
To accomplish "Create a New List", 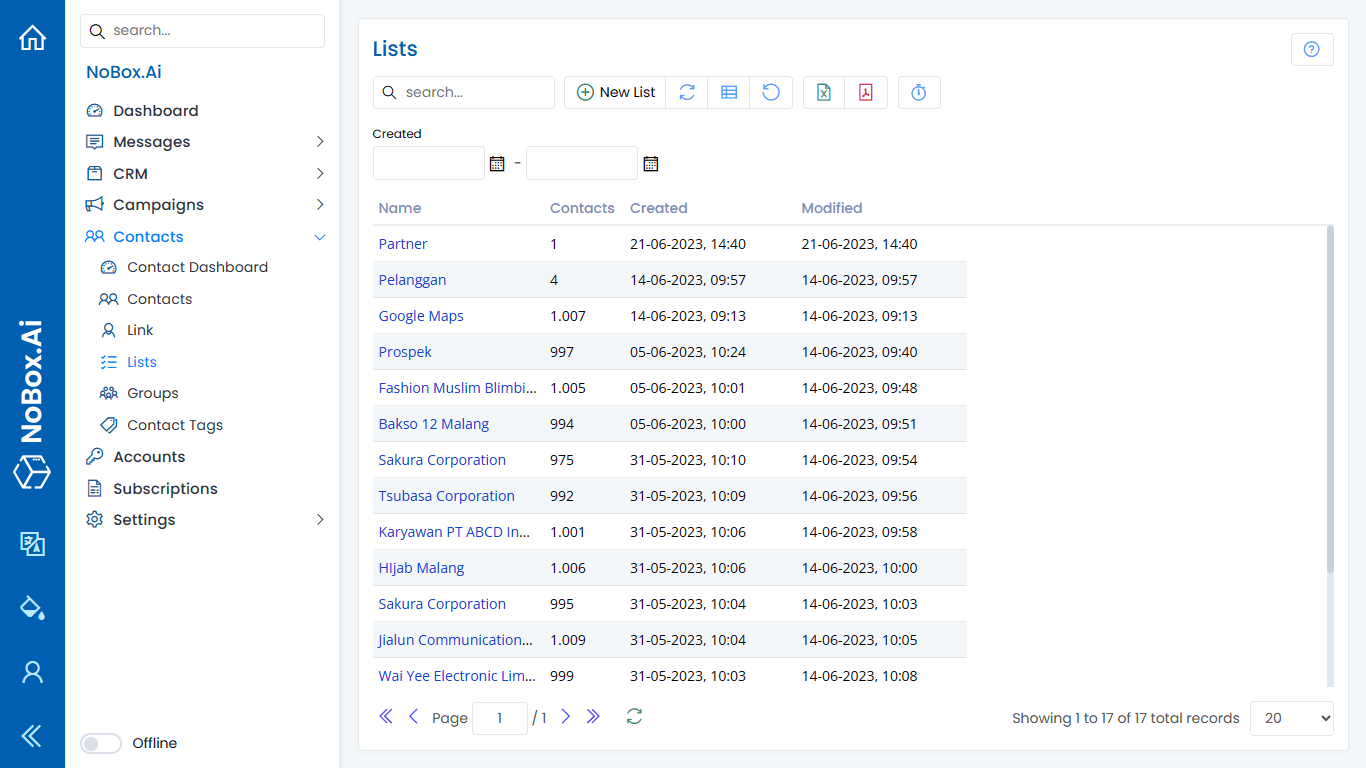I will pyautogui.click(x=614, y=92).
